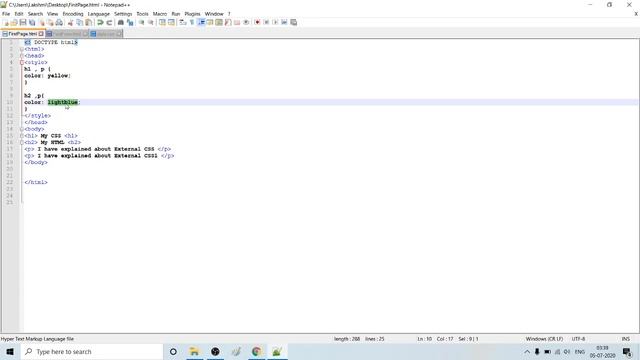Click the Copy toolbar icon
640x360 pixels.
pyautogui.click(x=80, y=22)
